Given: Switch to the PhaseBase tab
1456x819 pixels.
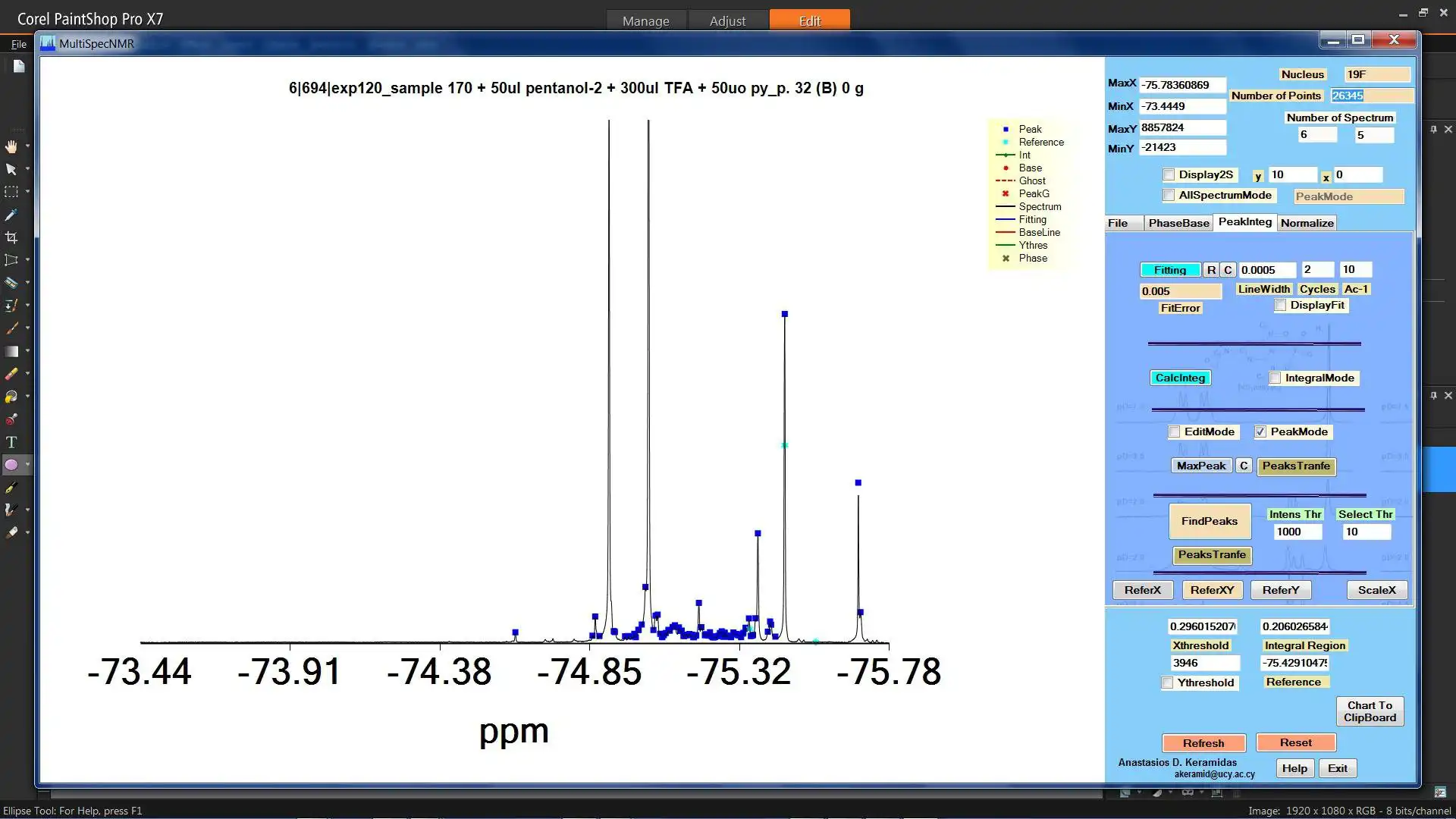Looking at the screenshot, I should (1178, 223).
